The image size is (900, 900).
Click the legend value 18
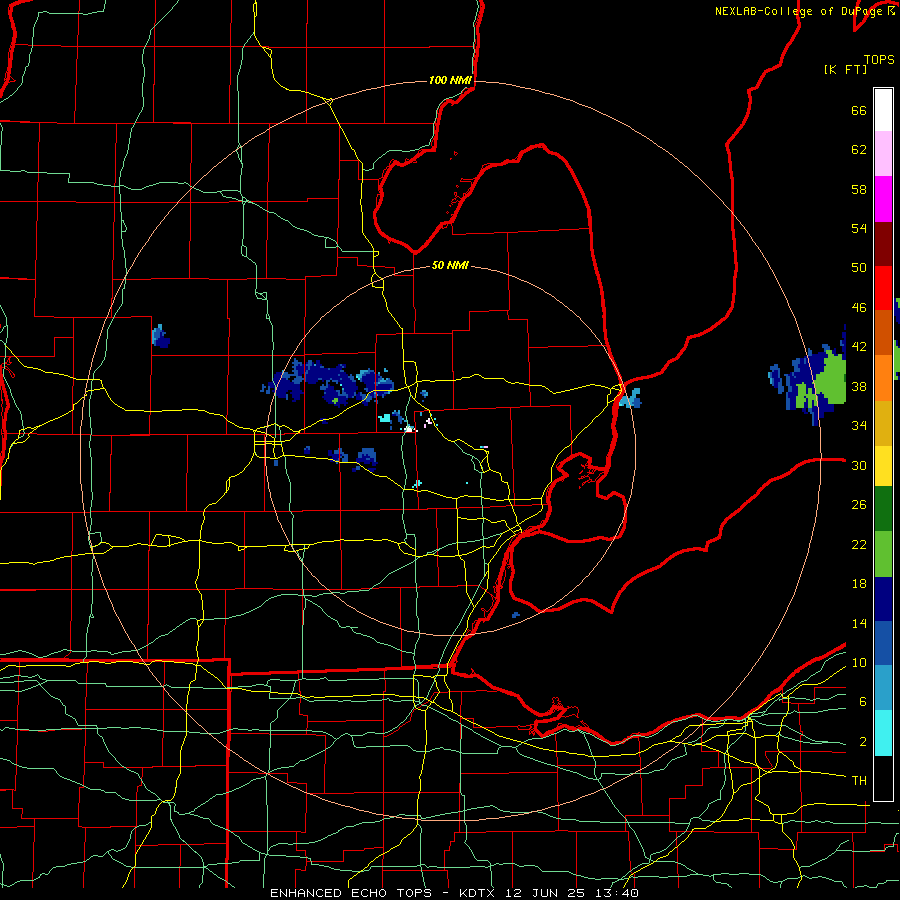pyautogui.click(x=859, y=584)
